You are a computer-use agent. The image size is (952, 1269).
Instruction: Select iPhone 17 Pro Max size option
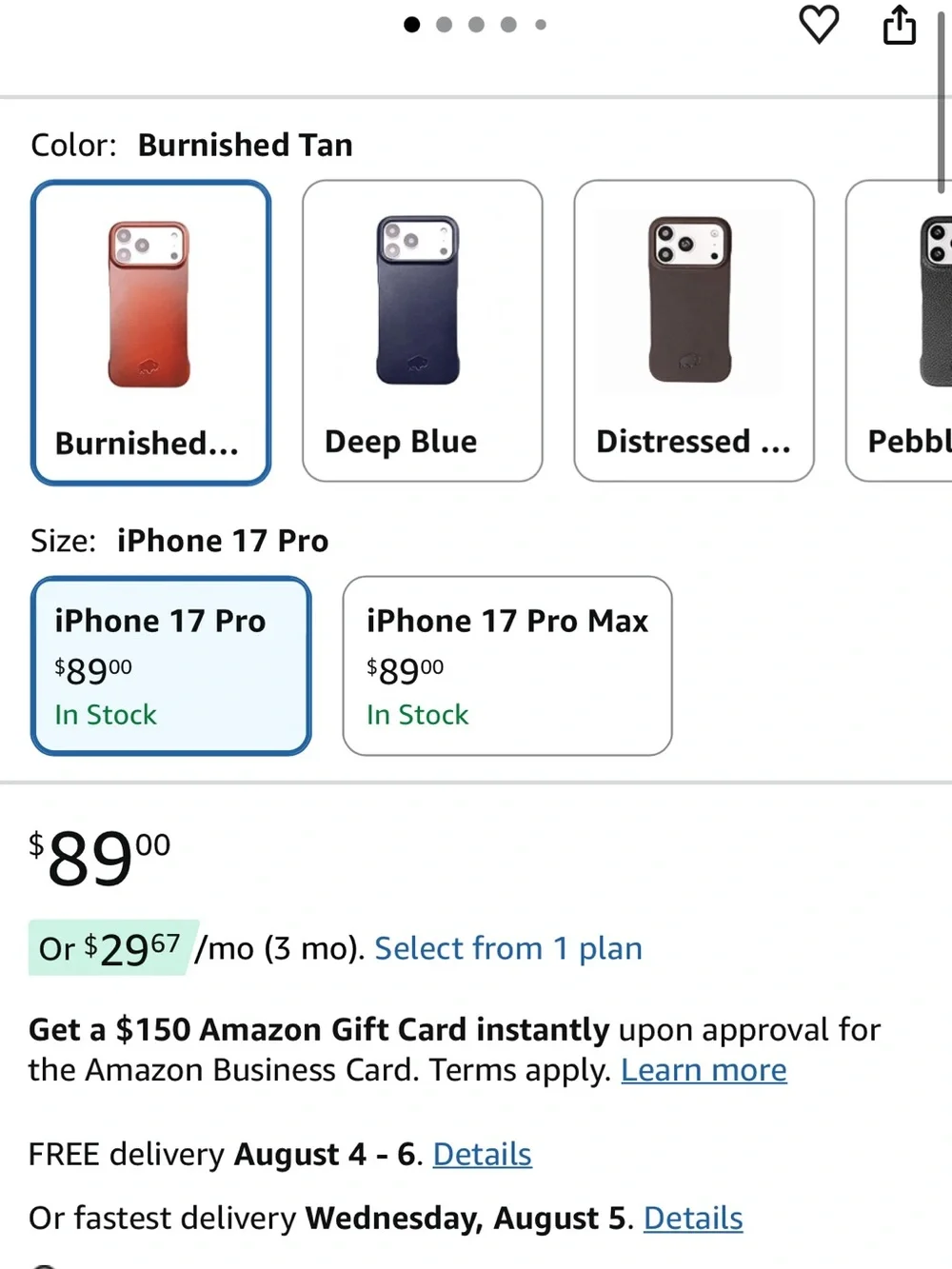coord(507,665)
